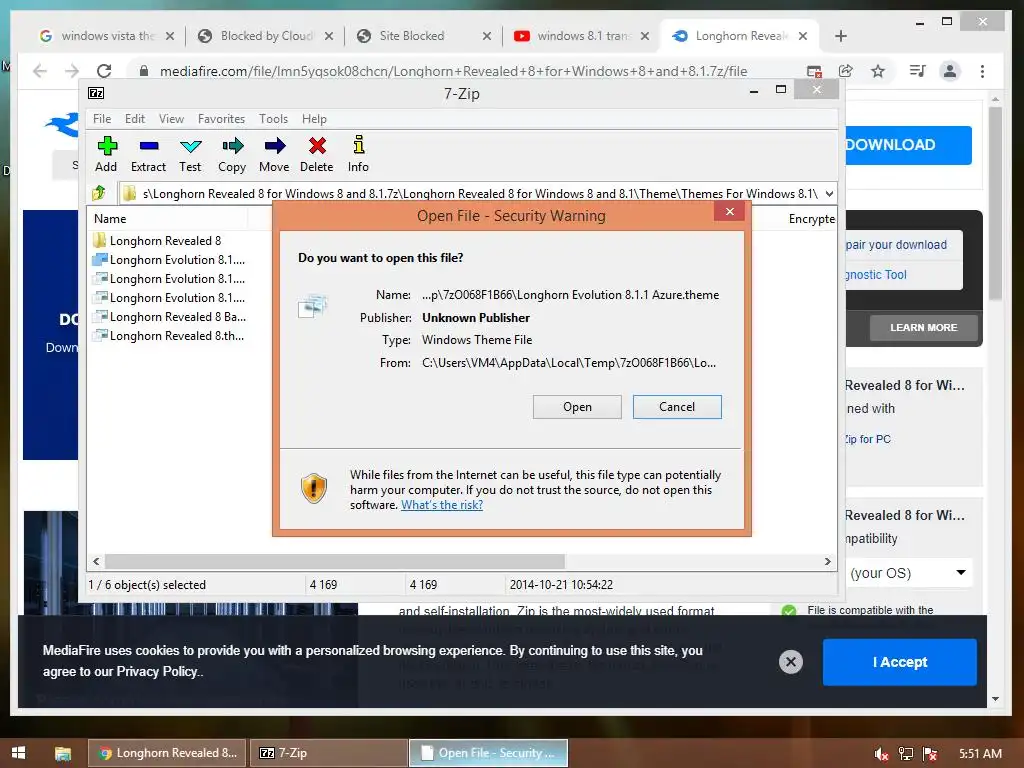Select the Longhorn Revealed 8 Ba... file

(x=170, y=317)
